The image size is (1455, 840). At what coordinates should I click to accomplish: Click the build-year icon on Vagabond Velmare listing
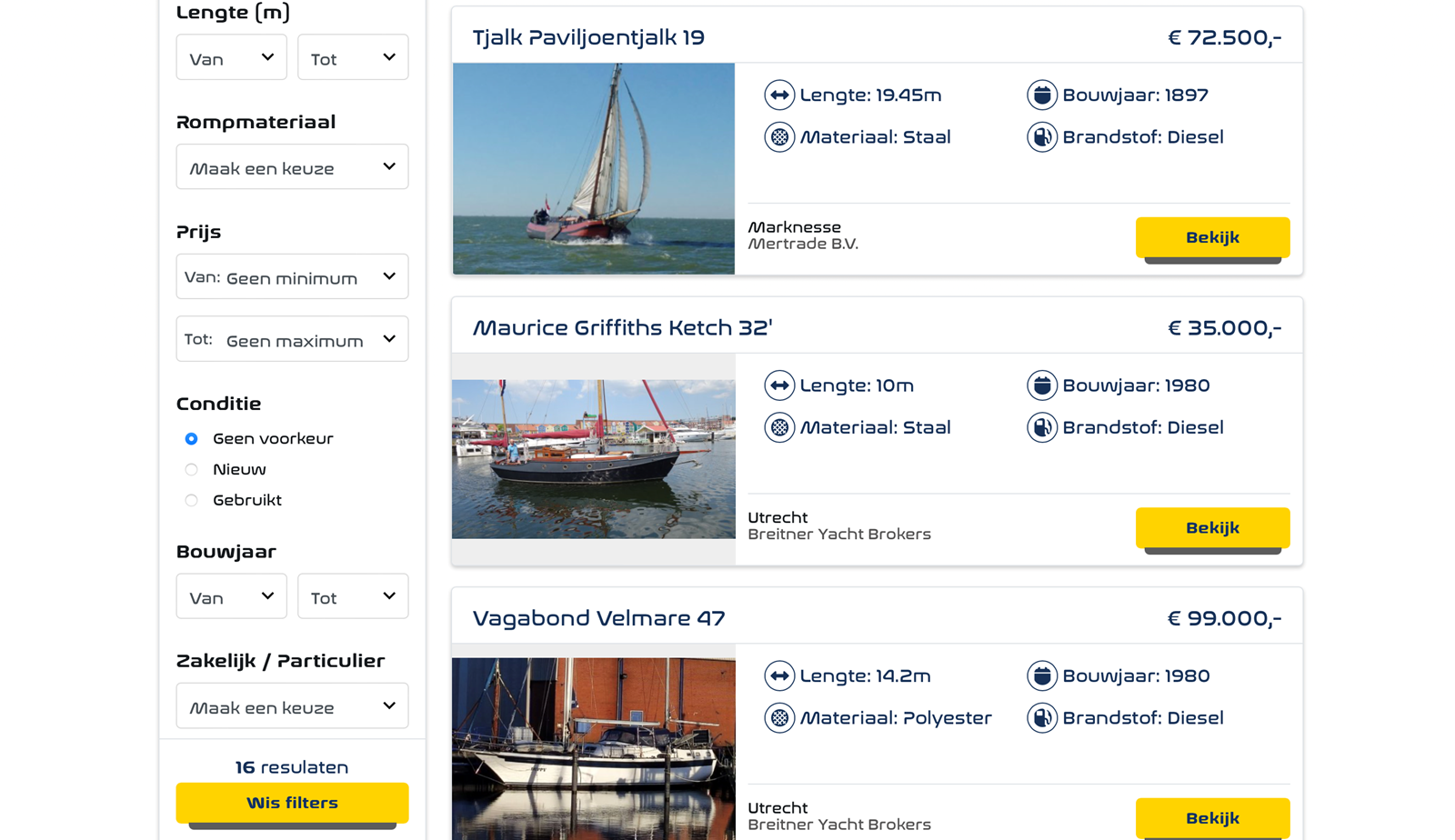click(1041, 676)
